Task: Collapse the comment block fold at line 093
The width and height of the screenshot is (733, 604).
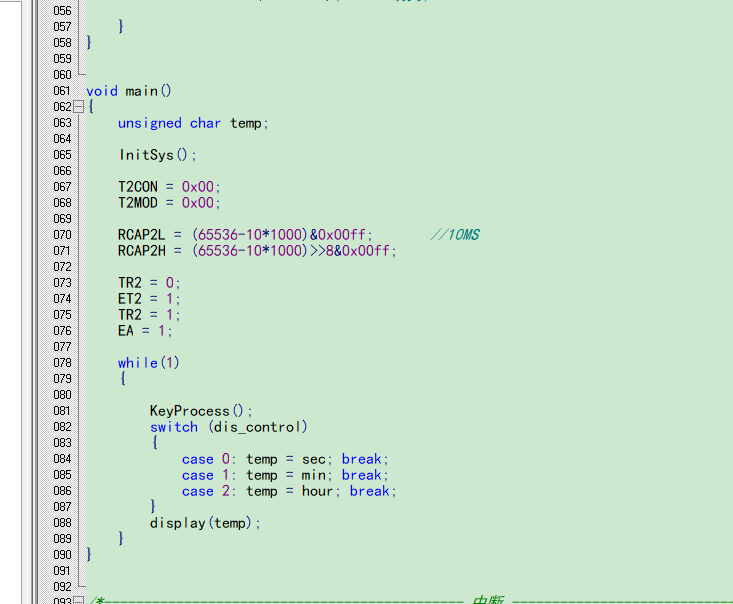Action: (79, 600)
